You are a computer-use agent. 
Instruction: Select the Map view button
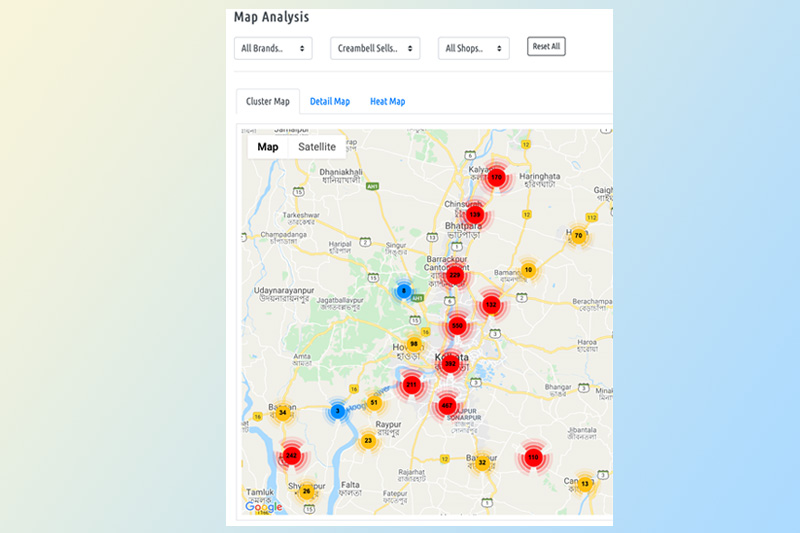268,147
